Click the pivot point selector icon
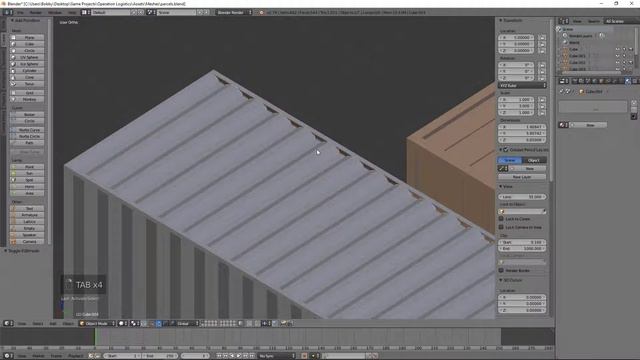Viewport: 640px width, 360px height. coord(135,324)
